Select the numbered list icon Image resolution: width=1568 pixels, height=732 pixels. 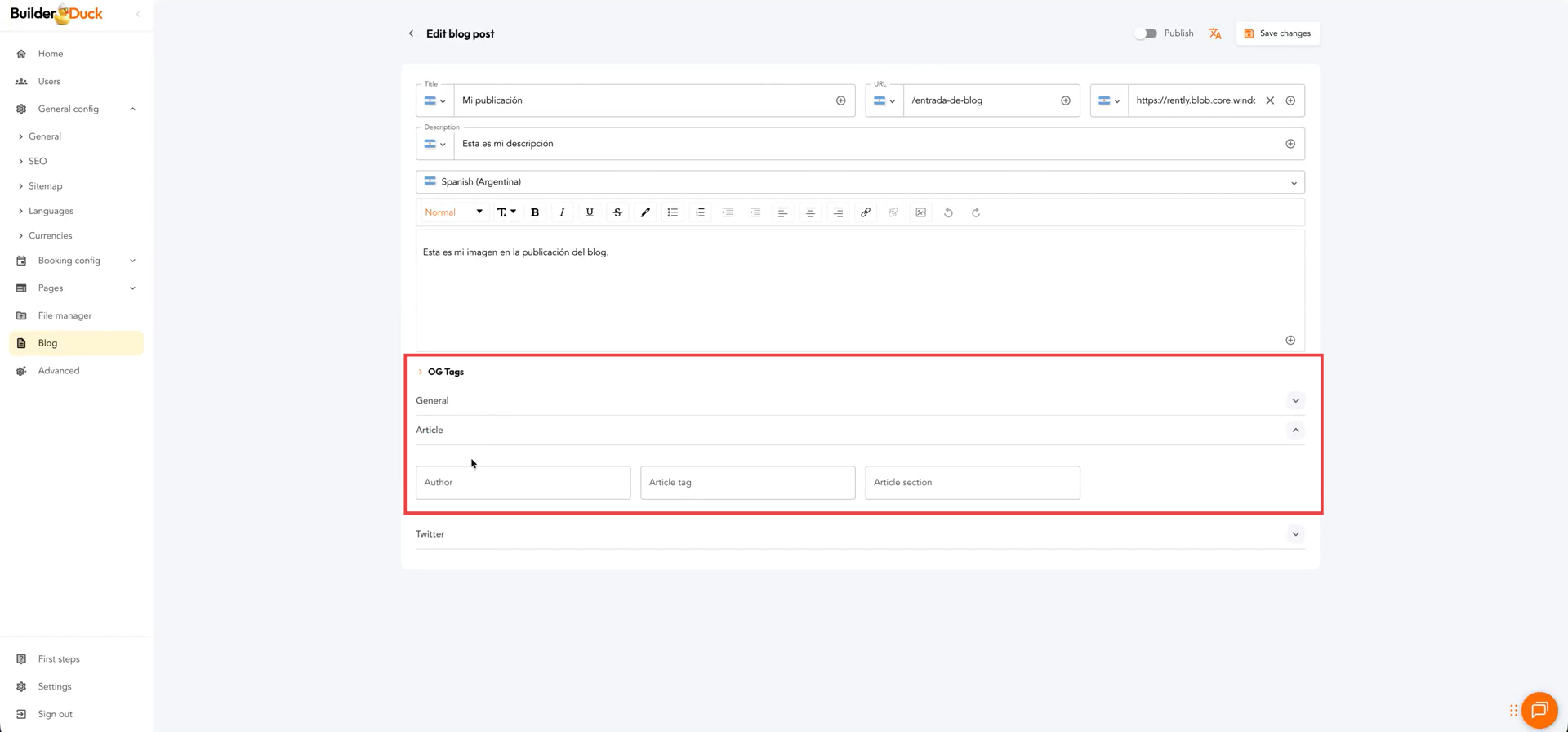pos(700,212)
